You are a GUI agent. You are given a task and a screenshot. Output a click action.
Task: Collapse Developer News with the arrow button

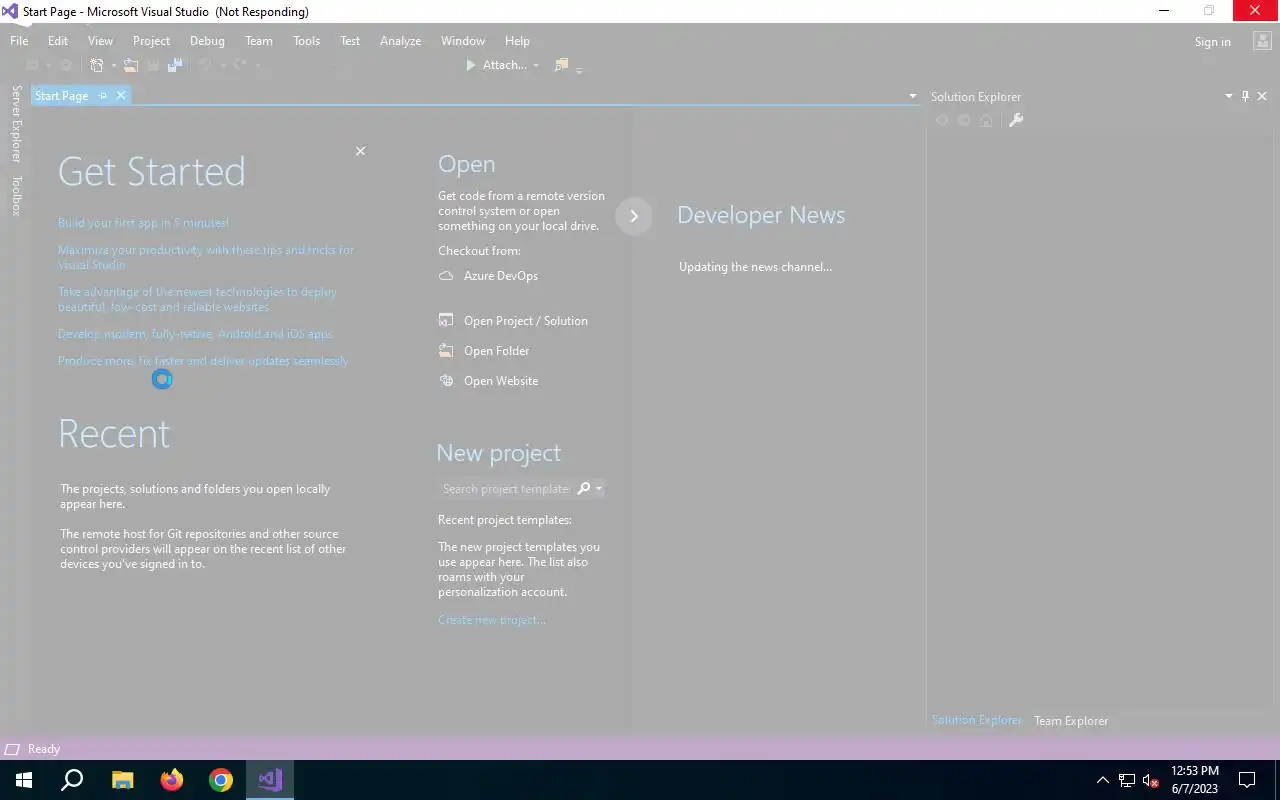[633, 216]
